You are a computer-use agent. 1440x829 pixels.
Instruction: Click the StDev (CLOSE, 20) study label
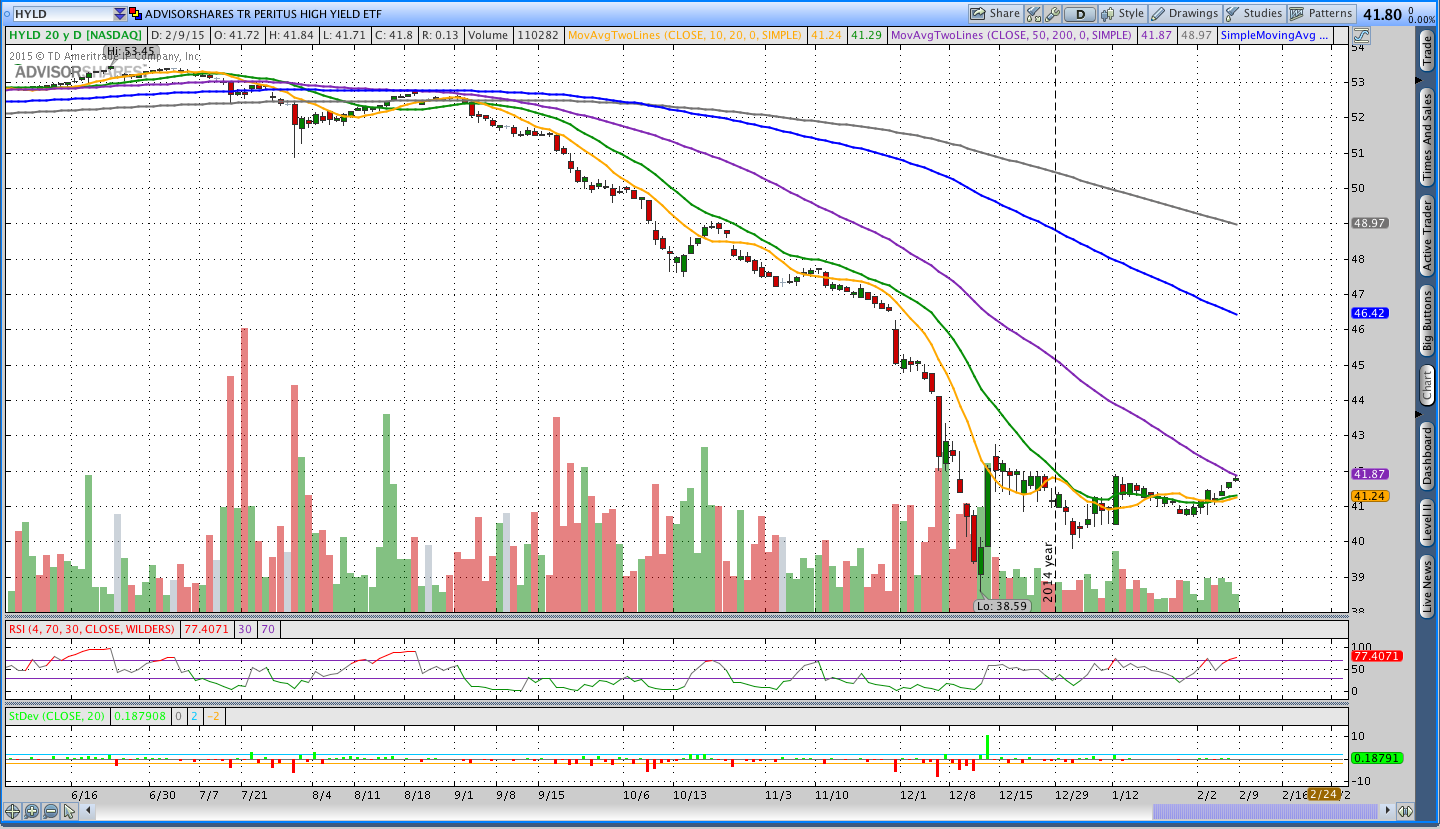(x=59, y=716)
